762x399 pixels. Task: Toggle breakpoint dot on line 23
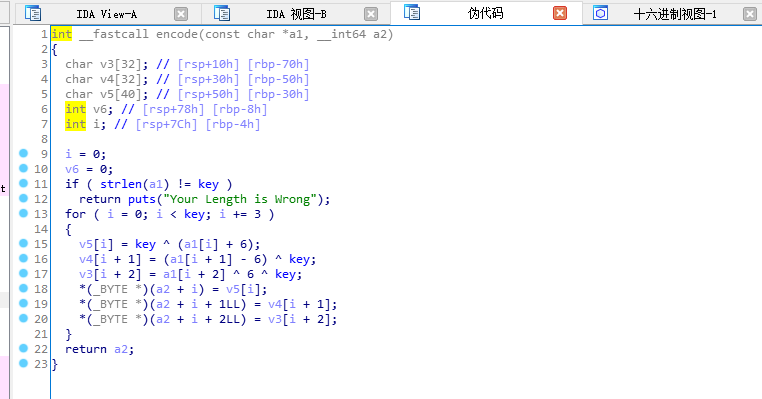tap(23, 363)
